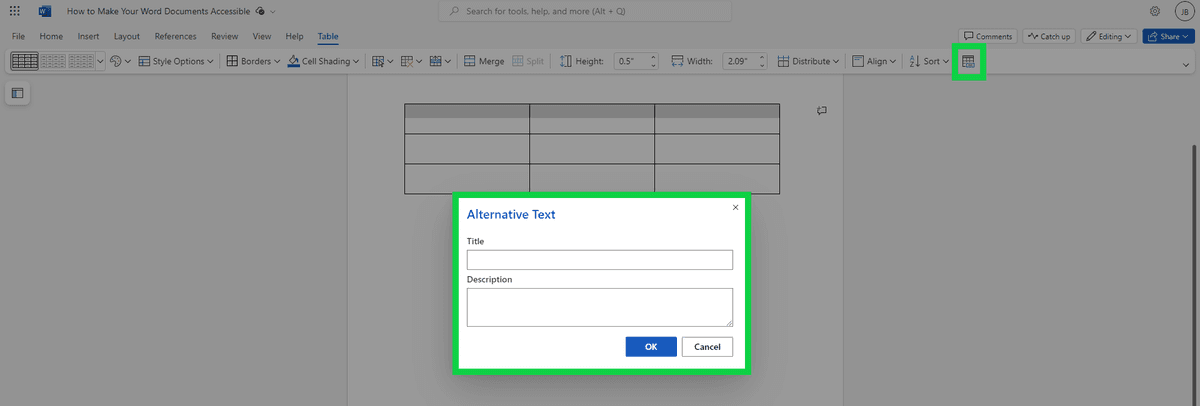
Task: Click the Description text area
Action: pyautogui.click(x=599, y=307)
